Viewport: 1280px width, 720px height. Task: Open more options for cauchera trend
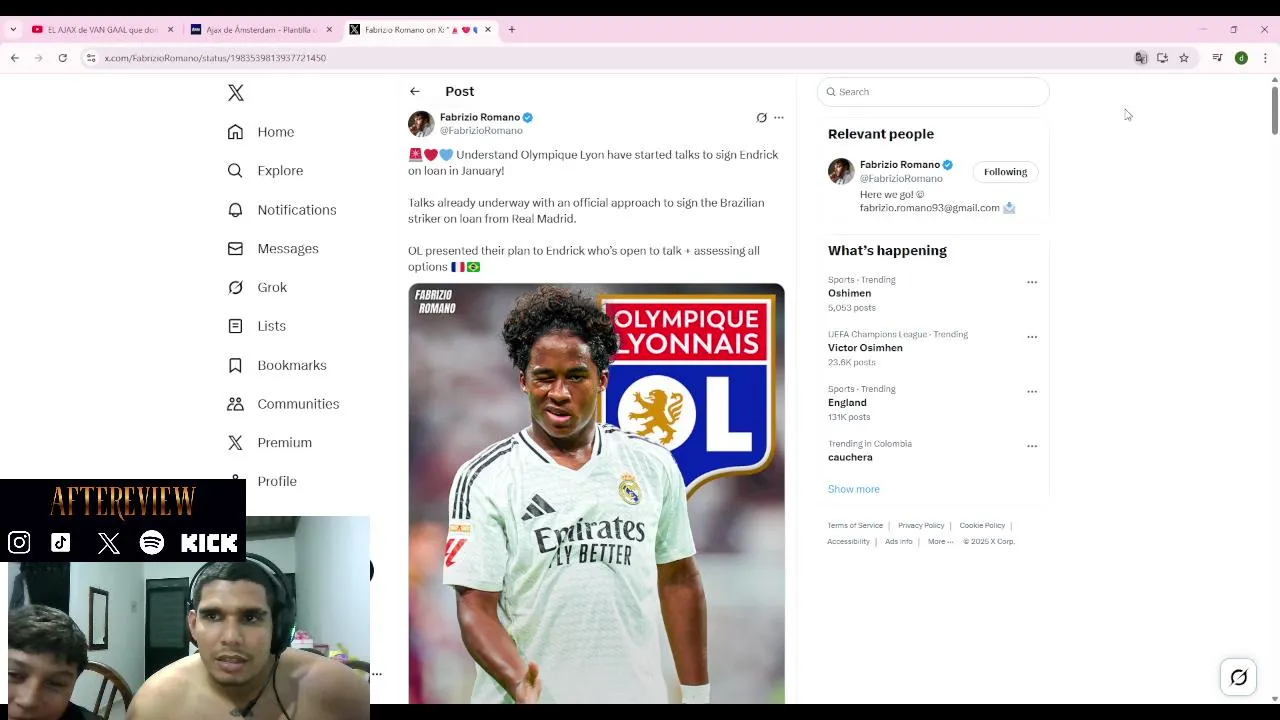pos(1032,446)
